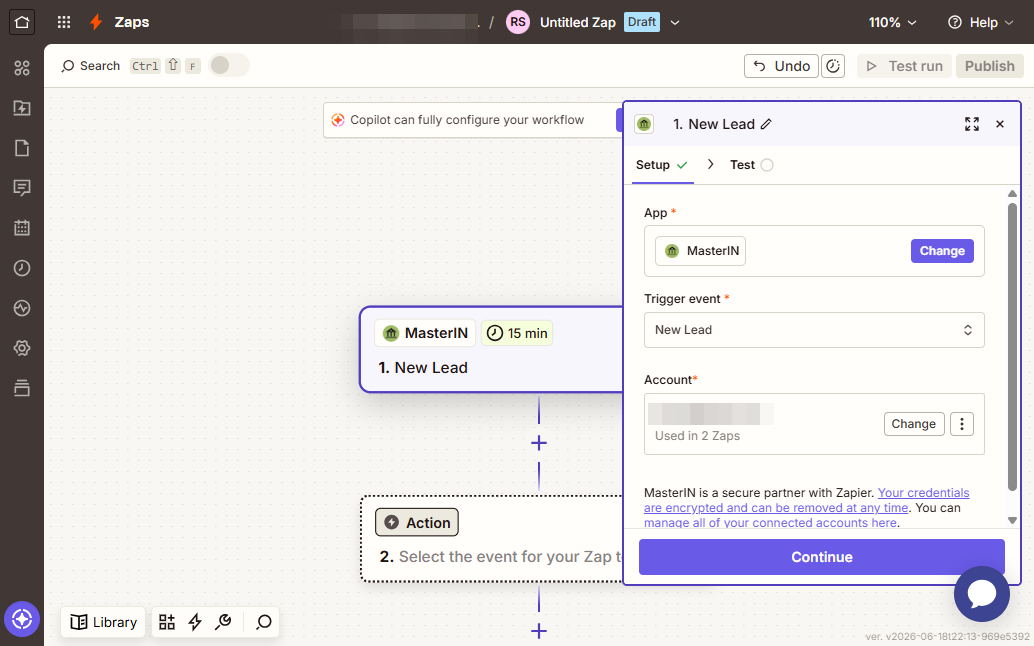
Task: Click the scrollbar down arrow in the panel
Action: (x=1012, y=521)
